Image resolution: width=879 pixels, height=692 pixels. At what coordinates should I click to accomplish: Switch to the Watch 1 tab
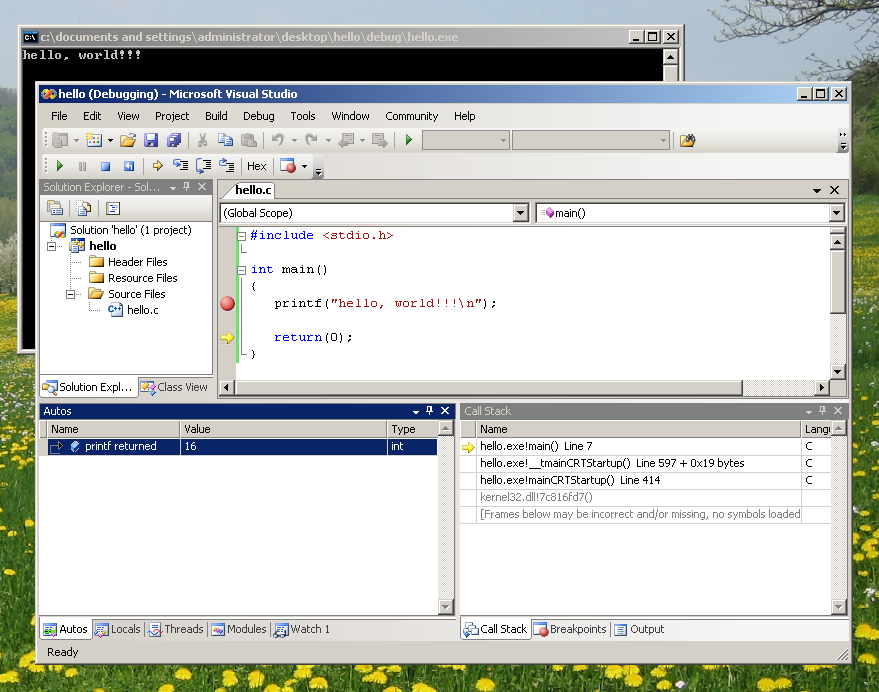[302, 629]
